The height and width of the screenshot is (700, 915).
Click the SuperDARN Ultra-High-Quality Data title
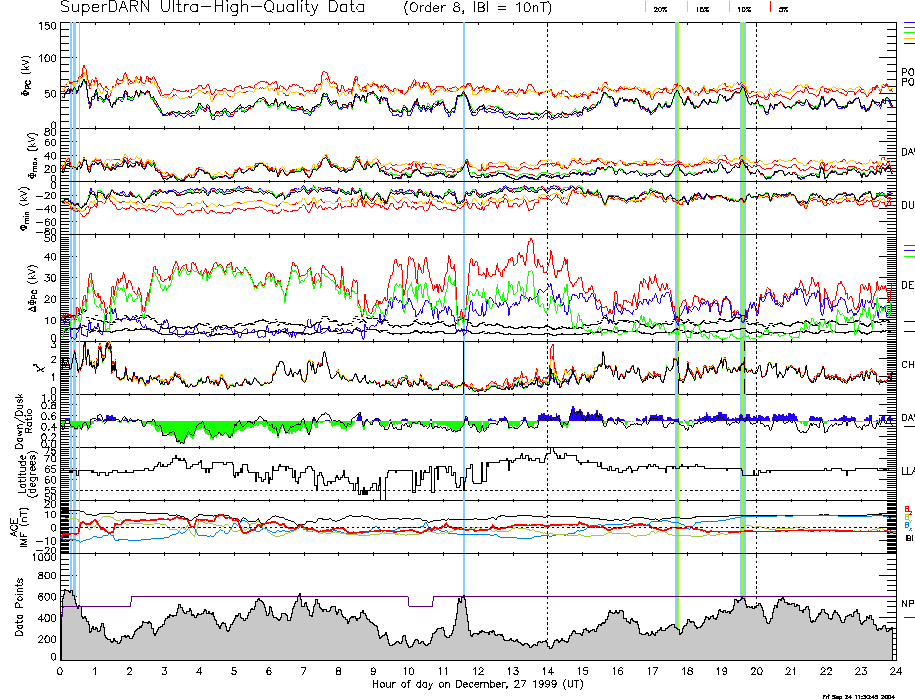pos(208,8)
